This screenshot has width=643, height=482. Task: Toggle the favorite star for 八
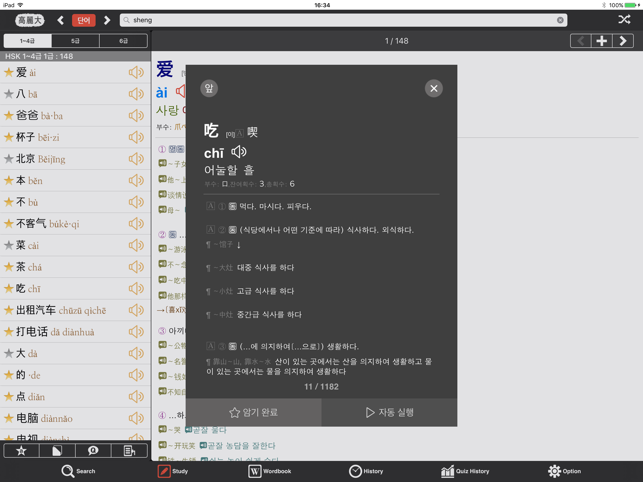click(x=9, y=94)
